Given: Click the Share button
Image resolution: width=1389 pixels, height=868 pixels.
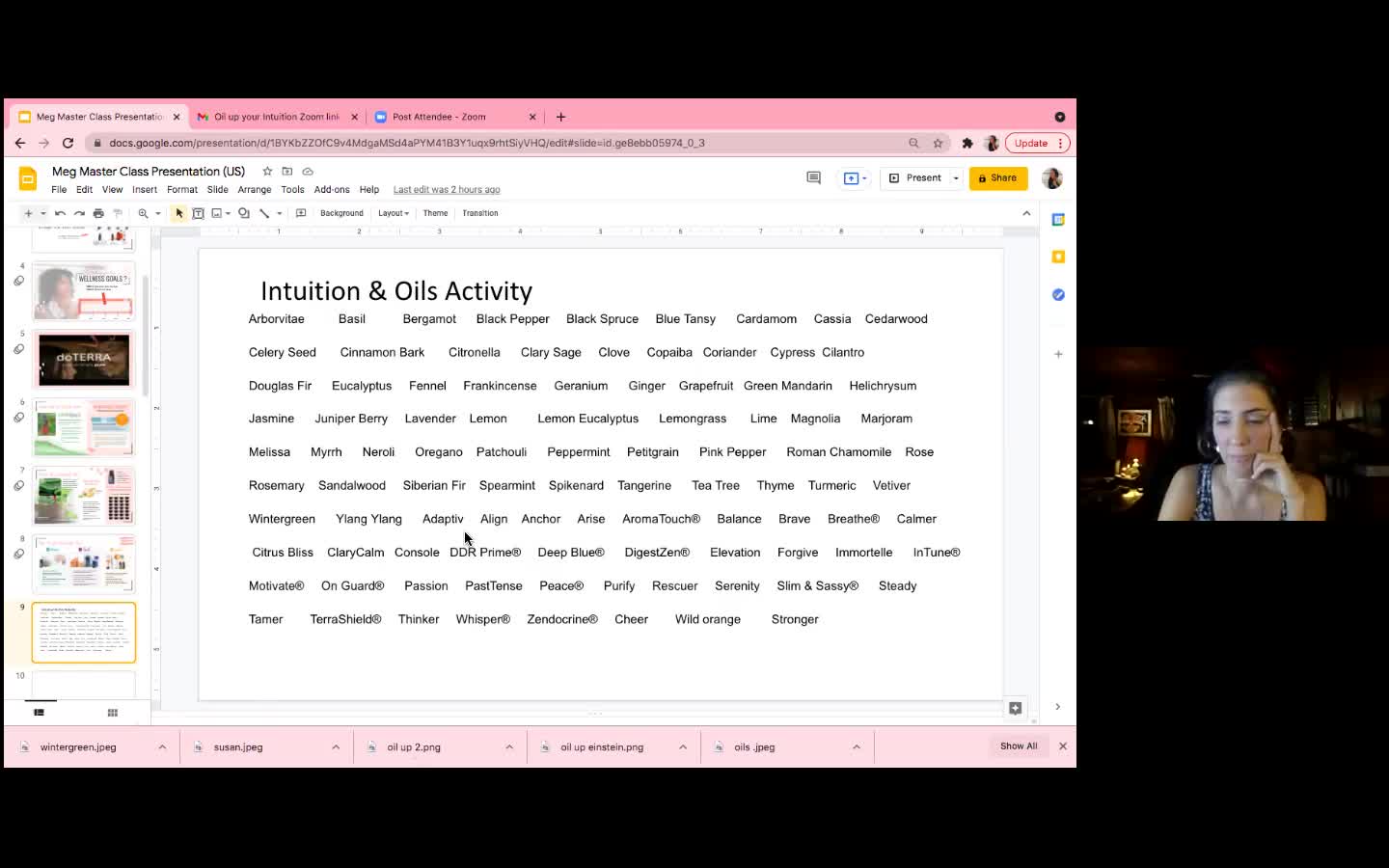Looking at the screenshot, I should [x=998, y=178].
